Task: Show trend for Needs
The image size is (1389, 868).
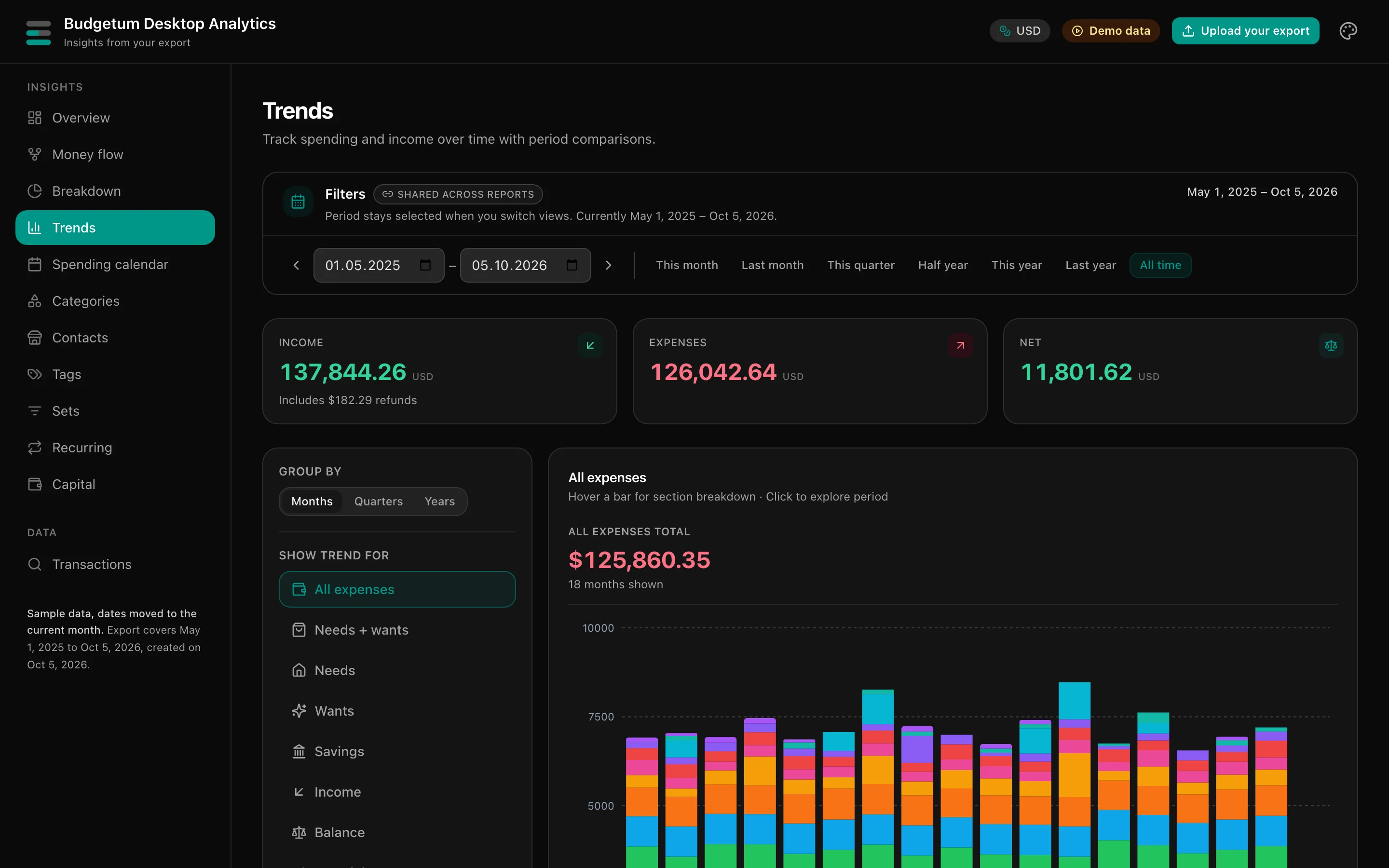Action: [397, 670]
